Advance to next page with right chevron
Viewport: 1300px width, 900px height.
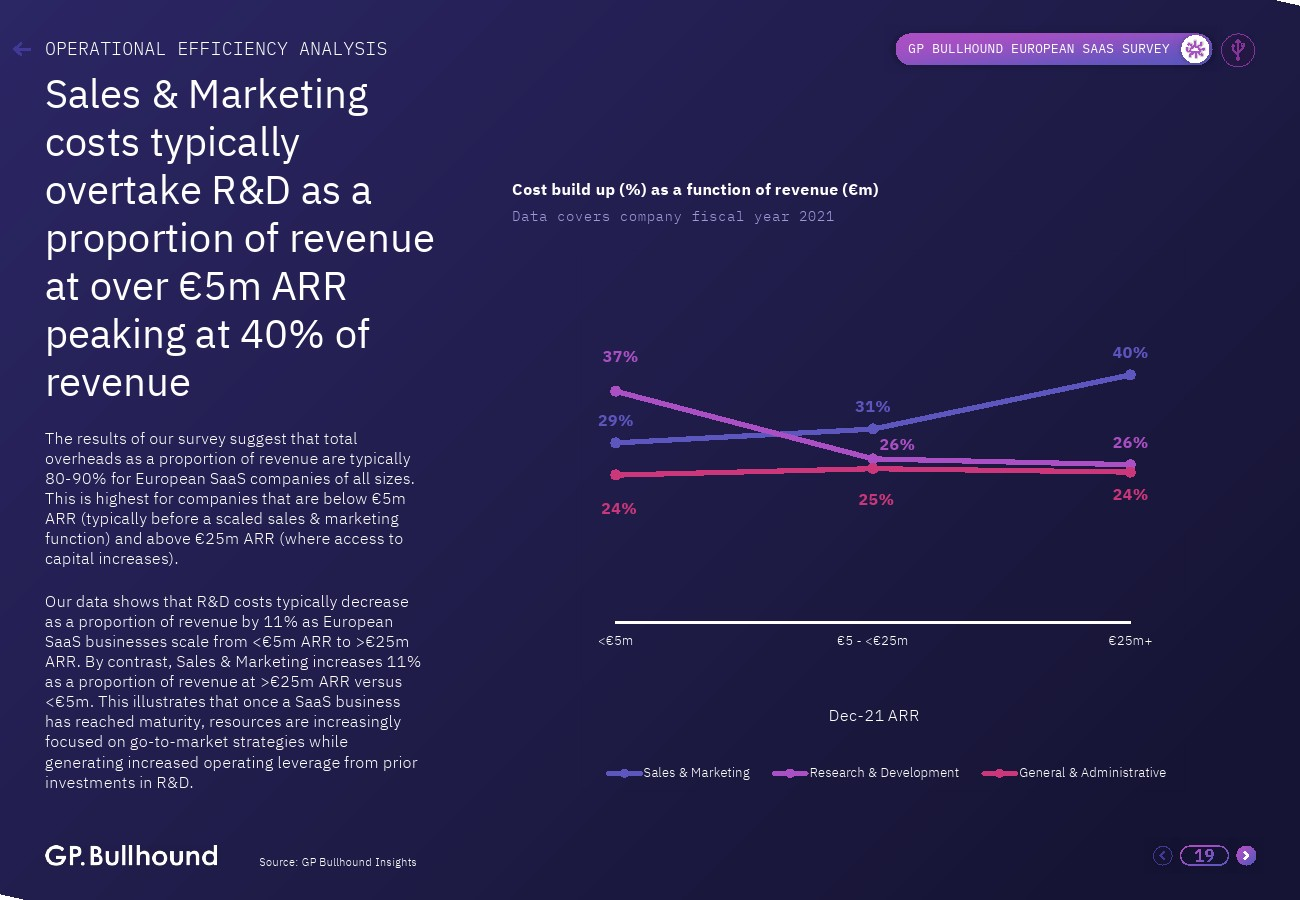coord(1246,855)
